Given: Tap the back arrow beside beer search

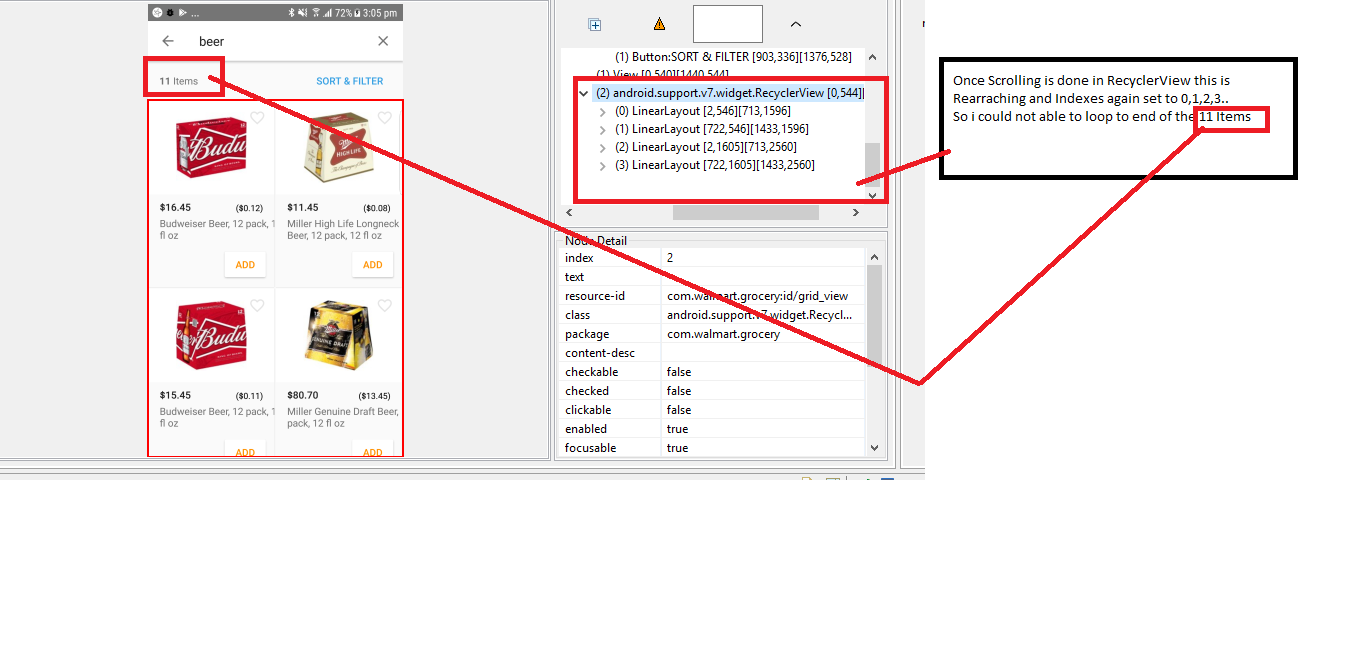Looking at the screenshot, I should 168,41.
